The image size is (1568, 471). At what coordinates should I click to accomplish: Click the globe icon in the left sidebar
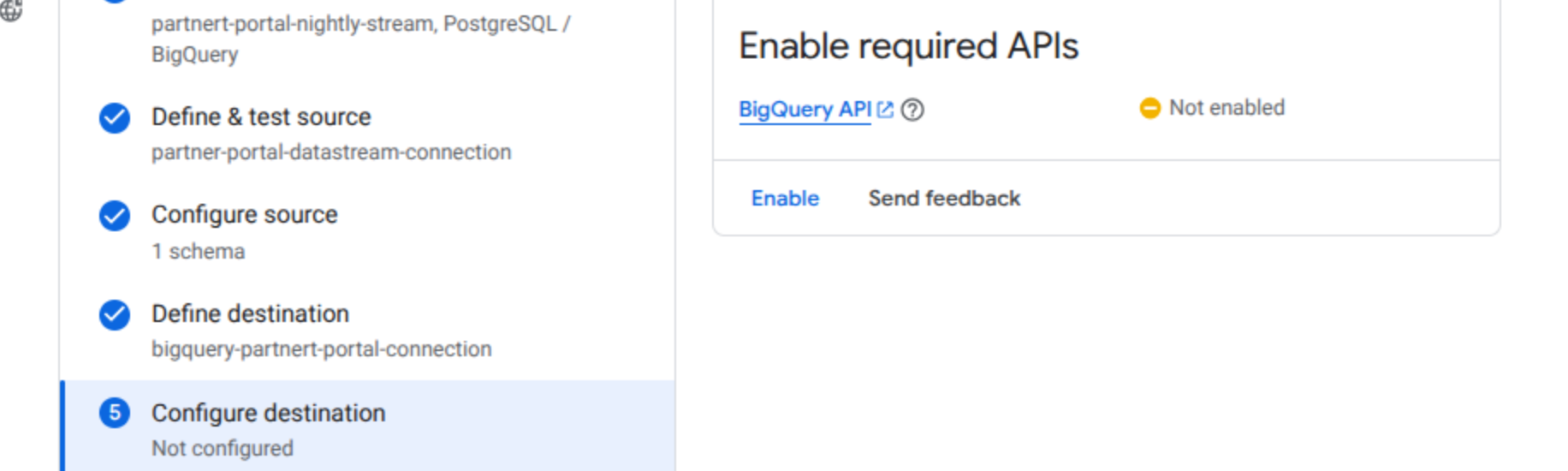[x=11, y=10]
